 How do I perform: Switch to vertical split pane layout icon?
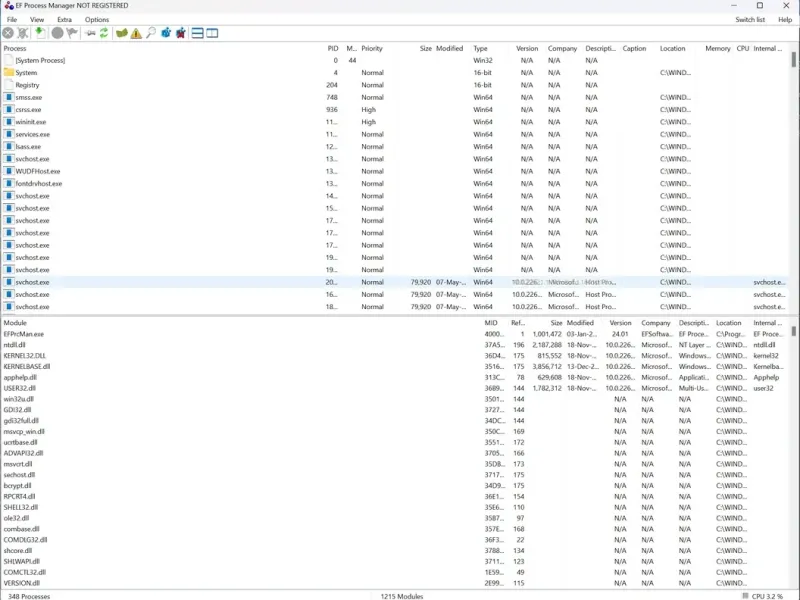(212, 33)
